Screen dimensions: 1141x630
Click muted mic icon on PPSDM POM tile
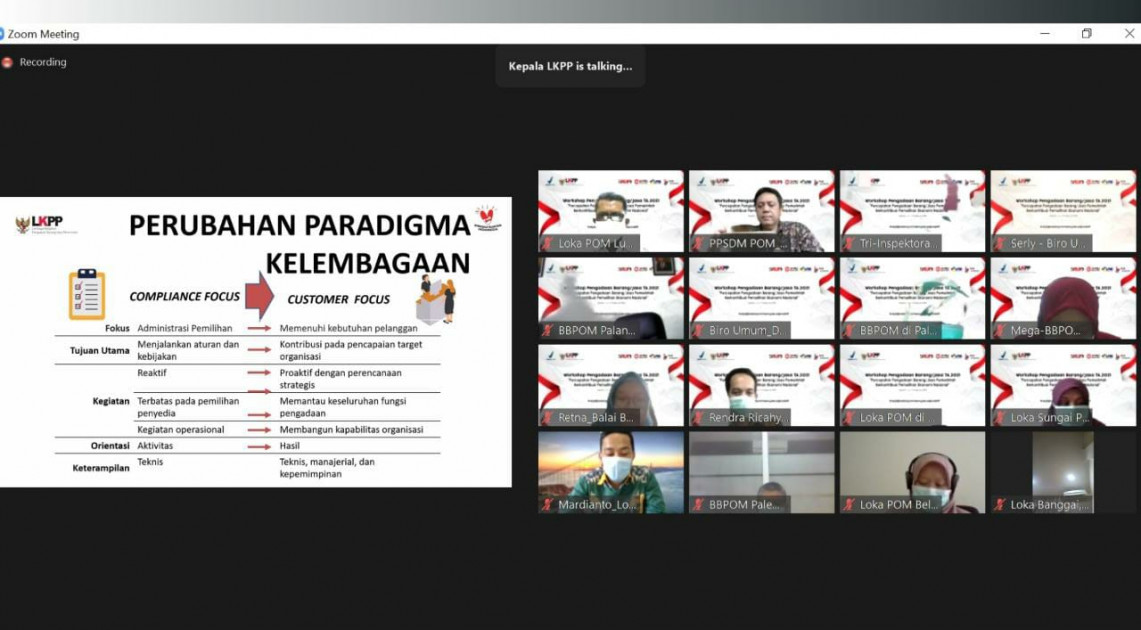(698, 243)
